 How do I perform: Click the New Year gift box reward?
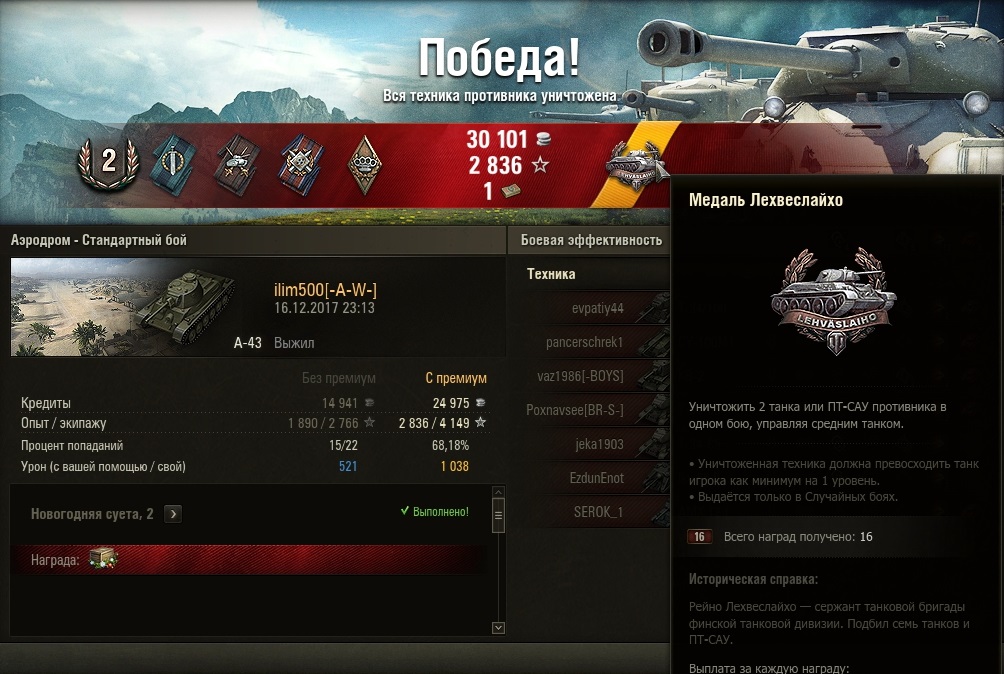click(103, 558)
